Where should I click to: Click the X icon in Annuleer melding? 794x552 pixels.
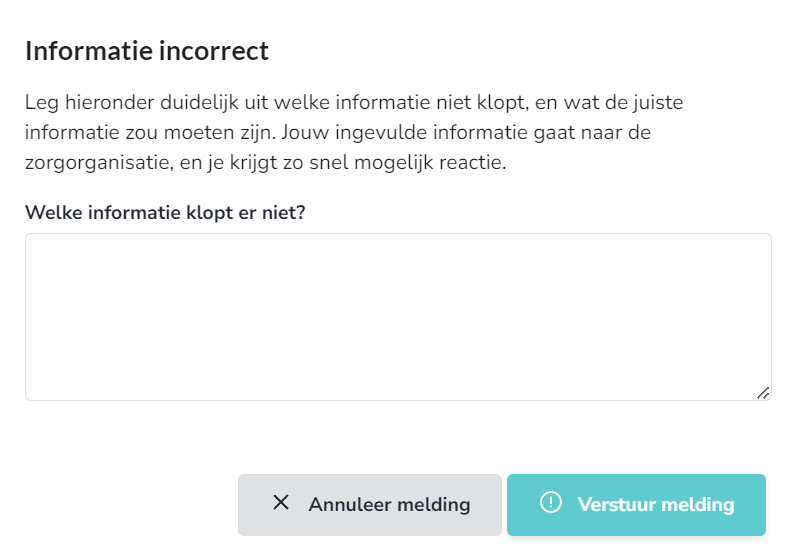pyautogui.click(x=281, y=503)
